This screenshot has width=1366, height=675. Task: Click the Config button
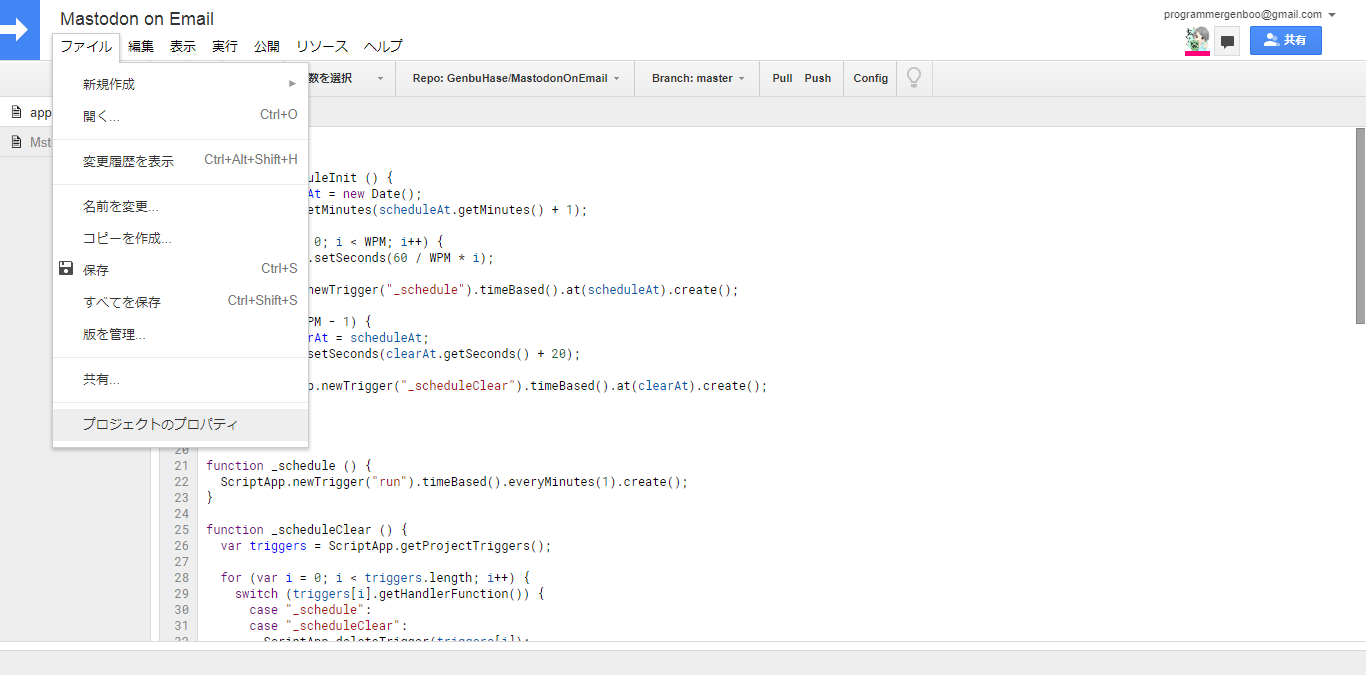click(871, 78)
